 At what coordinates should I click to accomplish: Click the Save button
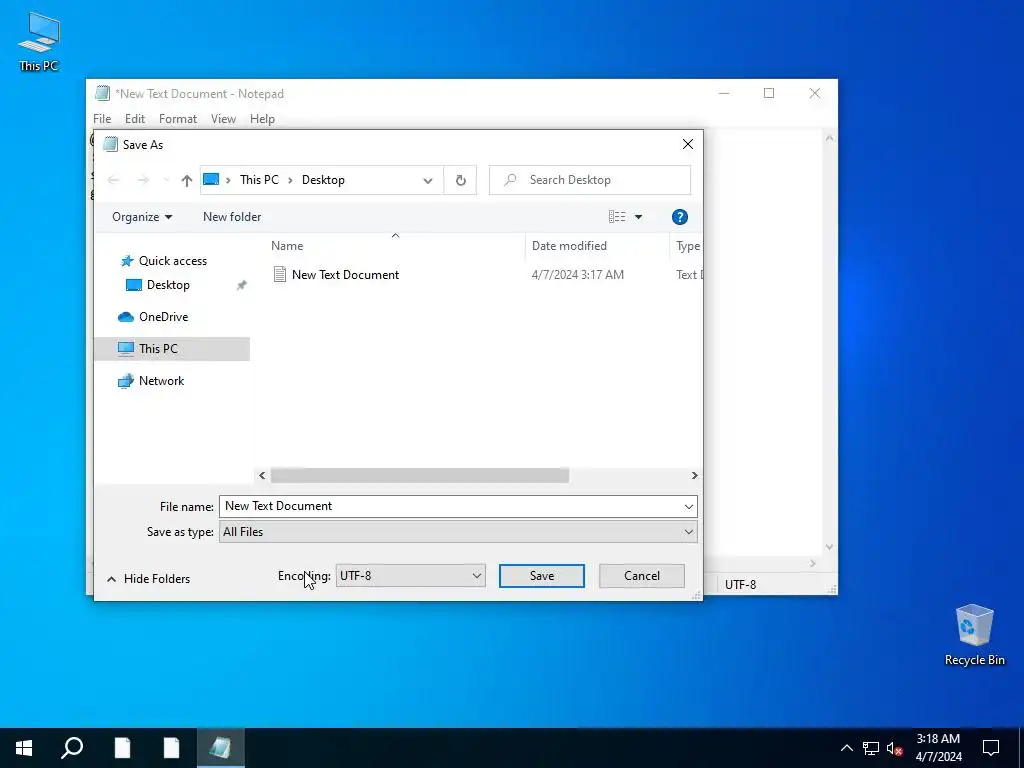(x=541, y=575)
